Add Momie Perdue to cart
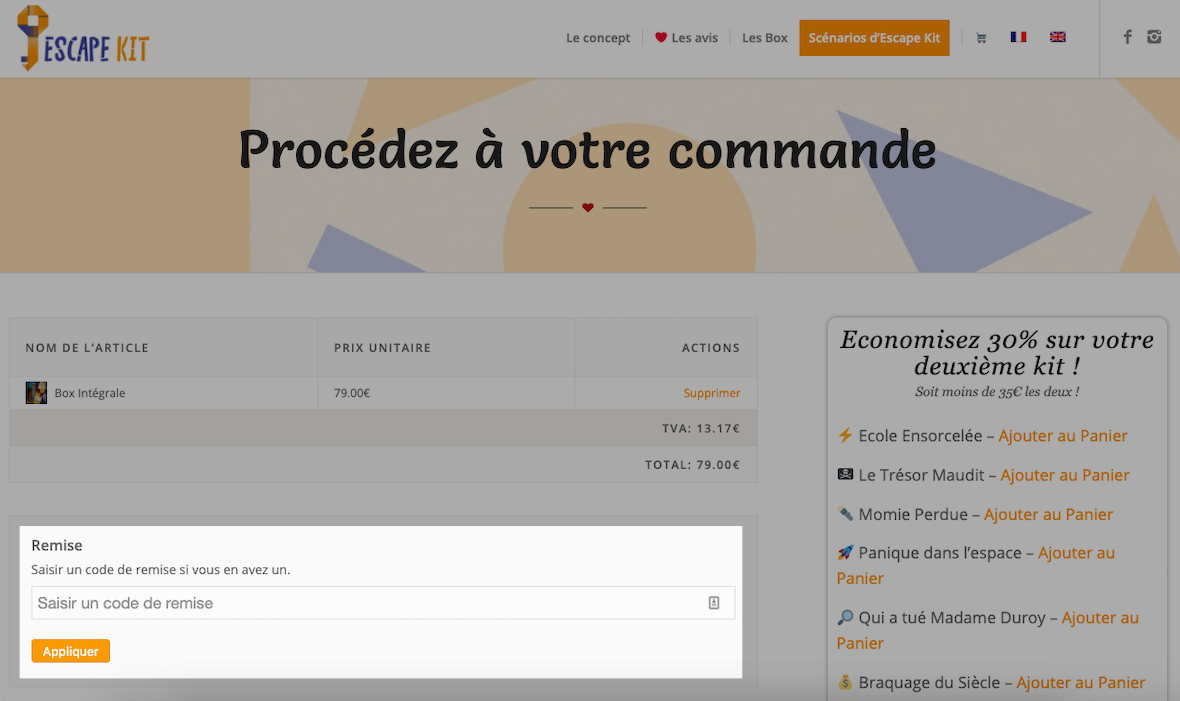 (1048, 514)
